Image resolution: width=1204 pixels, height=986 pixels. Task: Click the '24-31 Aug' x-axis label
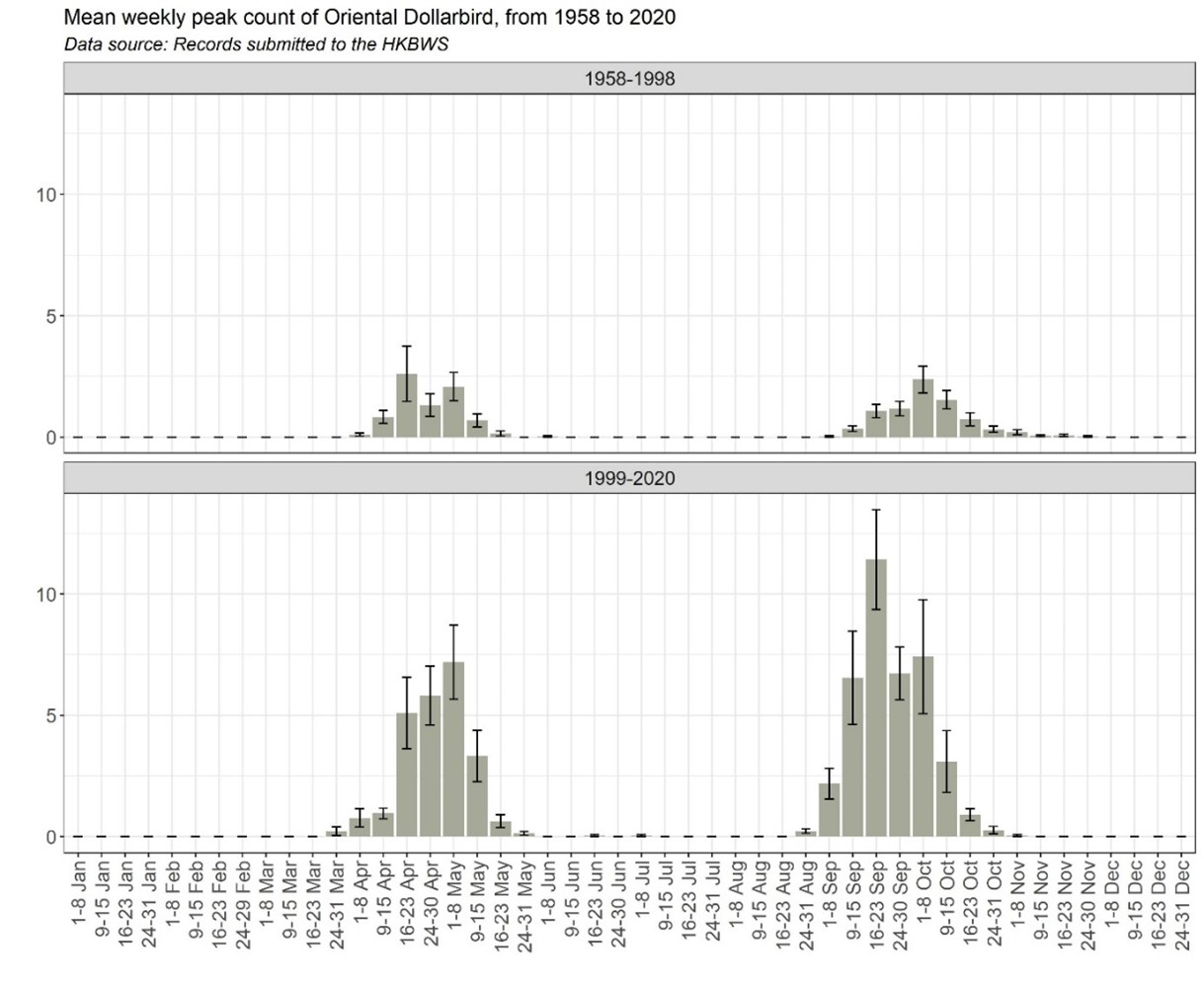click(x=806, y=901)
